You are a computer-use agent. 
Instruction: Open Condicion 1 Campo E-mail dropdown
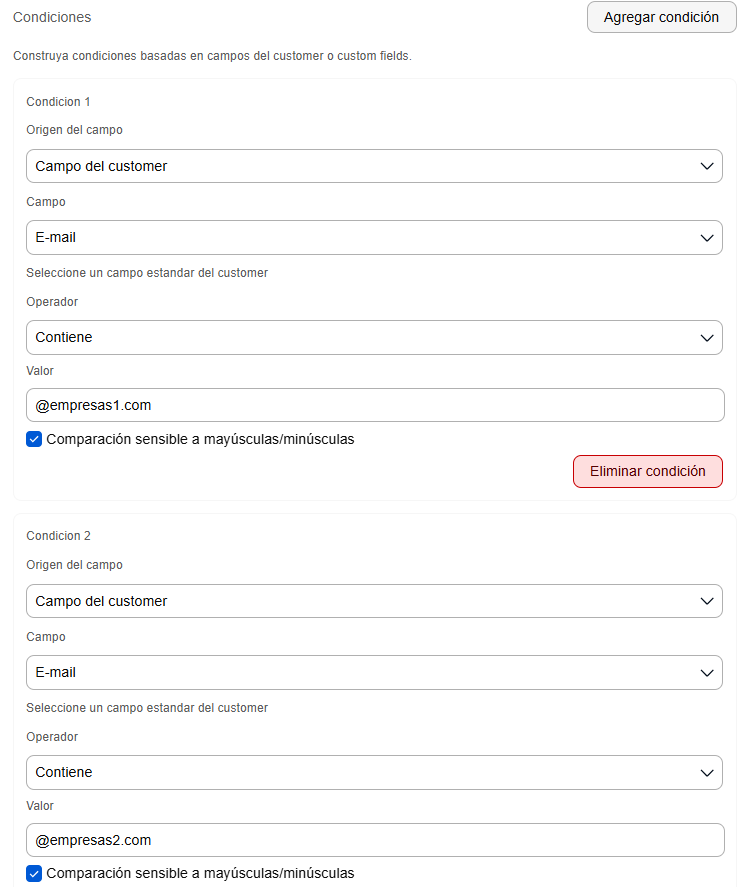(x=374, y=238)
